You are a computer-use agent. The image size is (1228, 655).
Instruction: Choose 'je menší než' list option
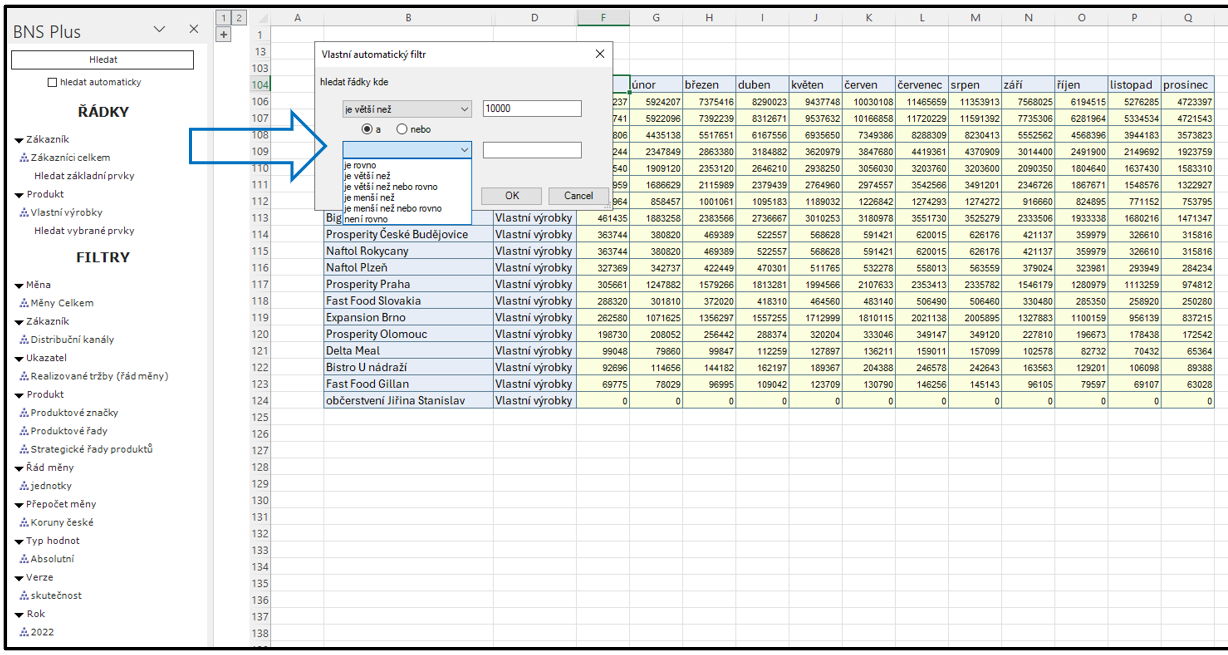406,197
